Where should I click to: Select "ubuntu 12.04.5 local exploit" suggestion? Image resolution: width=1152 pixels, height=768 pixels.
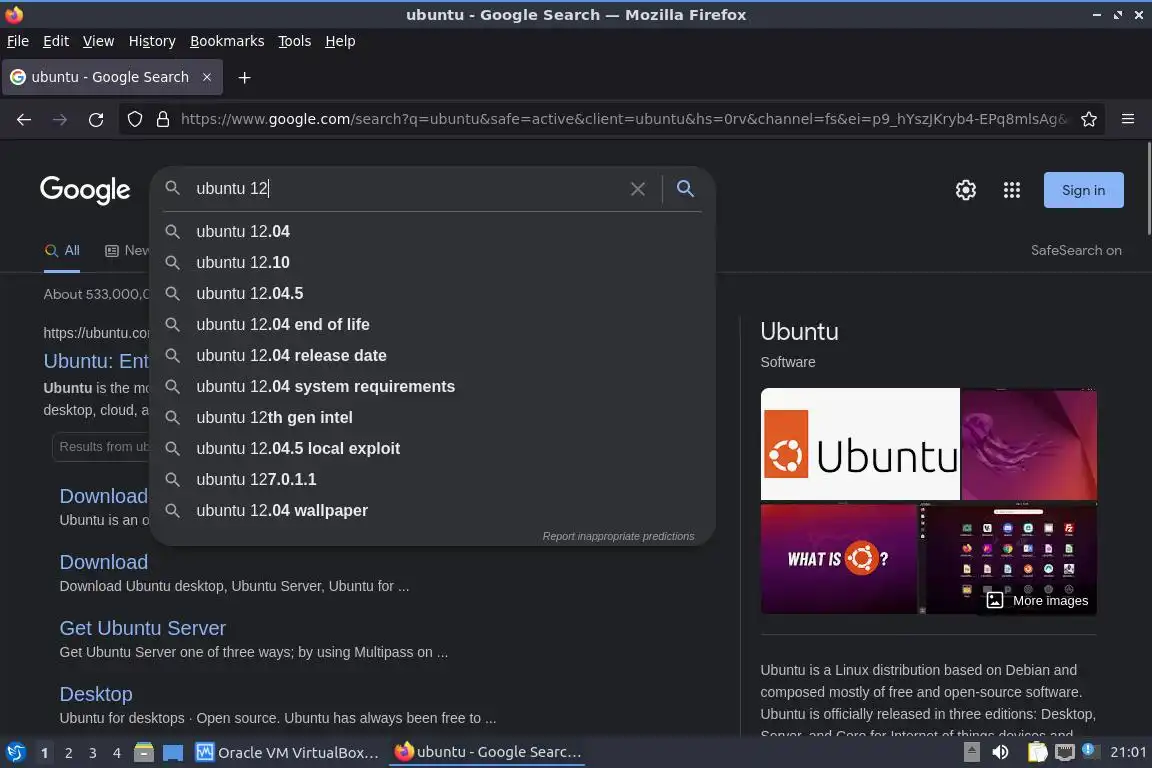click(432, 448)
